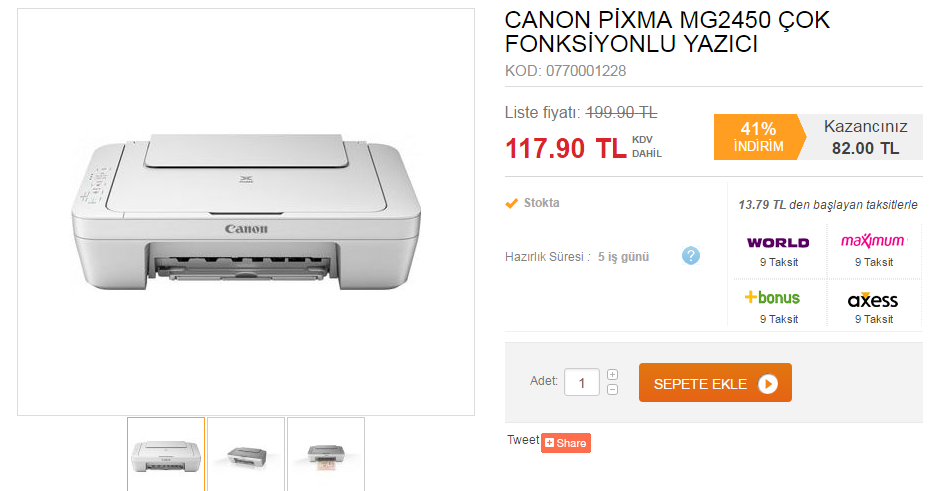Decrease quantity with the minus stepper
The height and width of the screenshot is (491, 935).
(612, 390)
